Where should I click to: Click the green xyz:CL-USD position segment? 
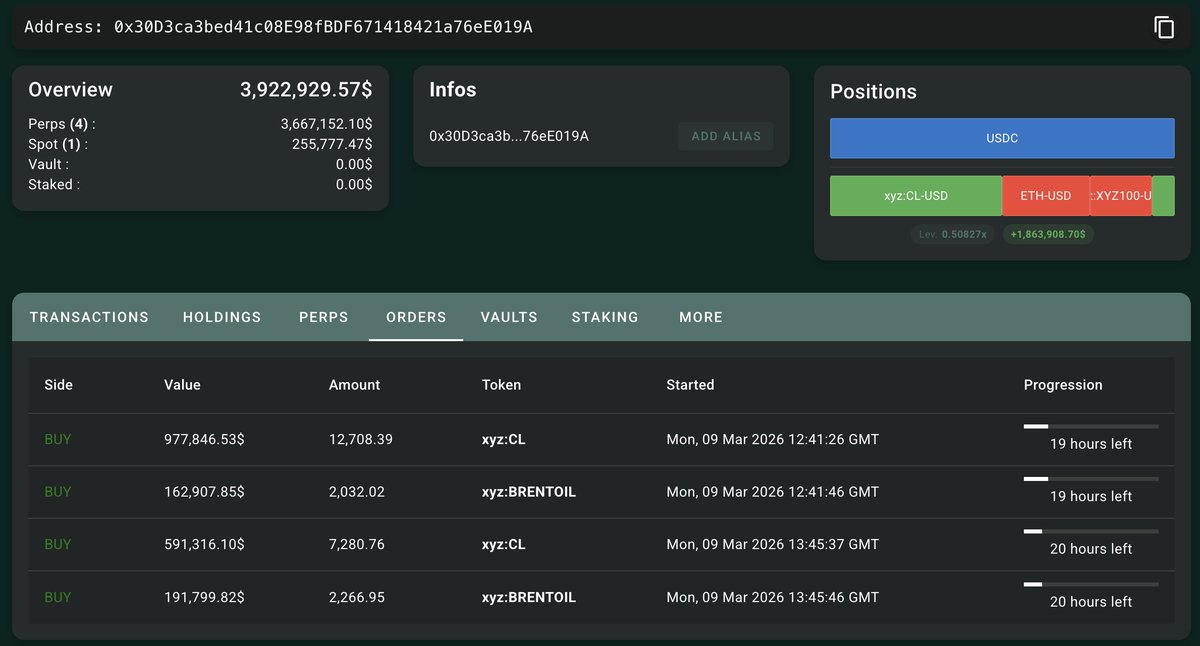[916, 196]
